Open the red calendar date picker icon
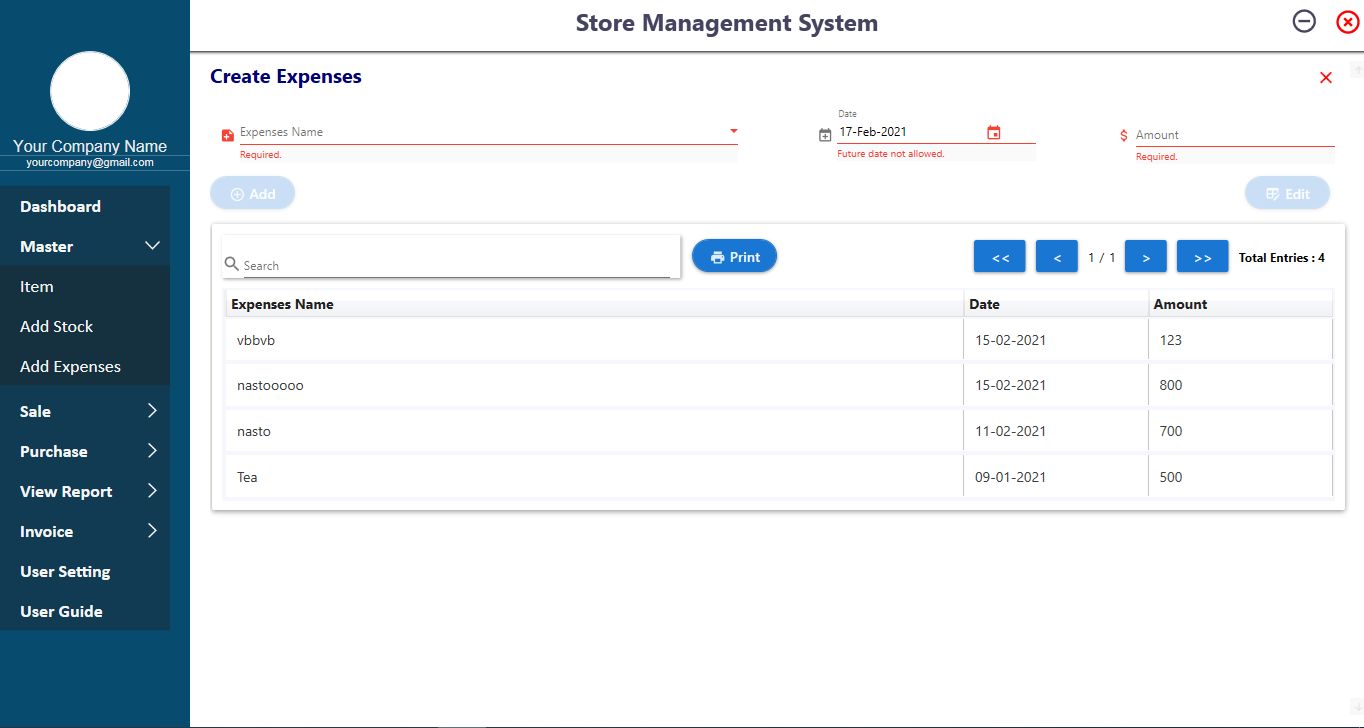The height and width of the screenshot is (728, 1364). pos(993,132)
